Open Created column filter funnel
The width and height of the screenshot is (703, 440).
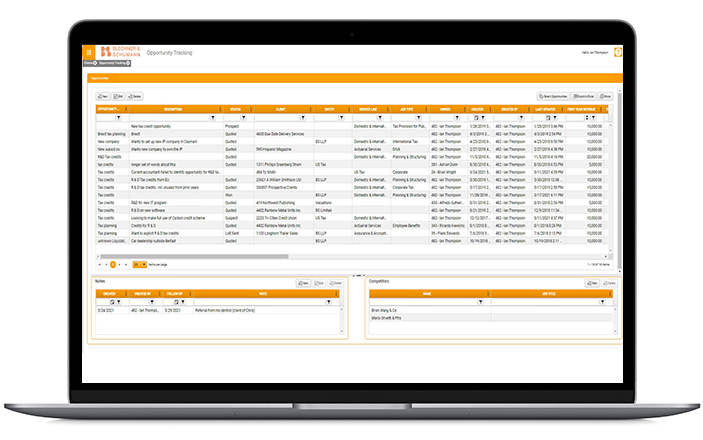pyautogui.click(x=483, y=118)
